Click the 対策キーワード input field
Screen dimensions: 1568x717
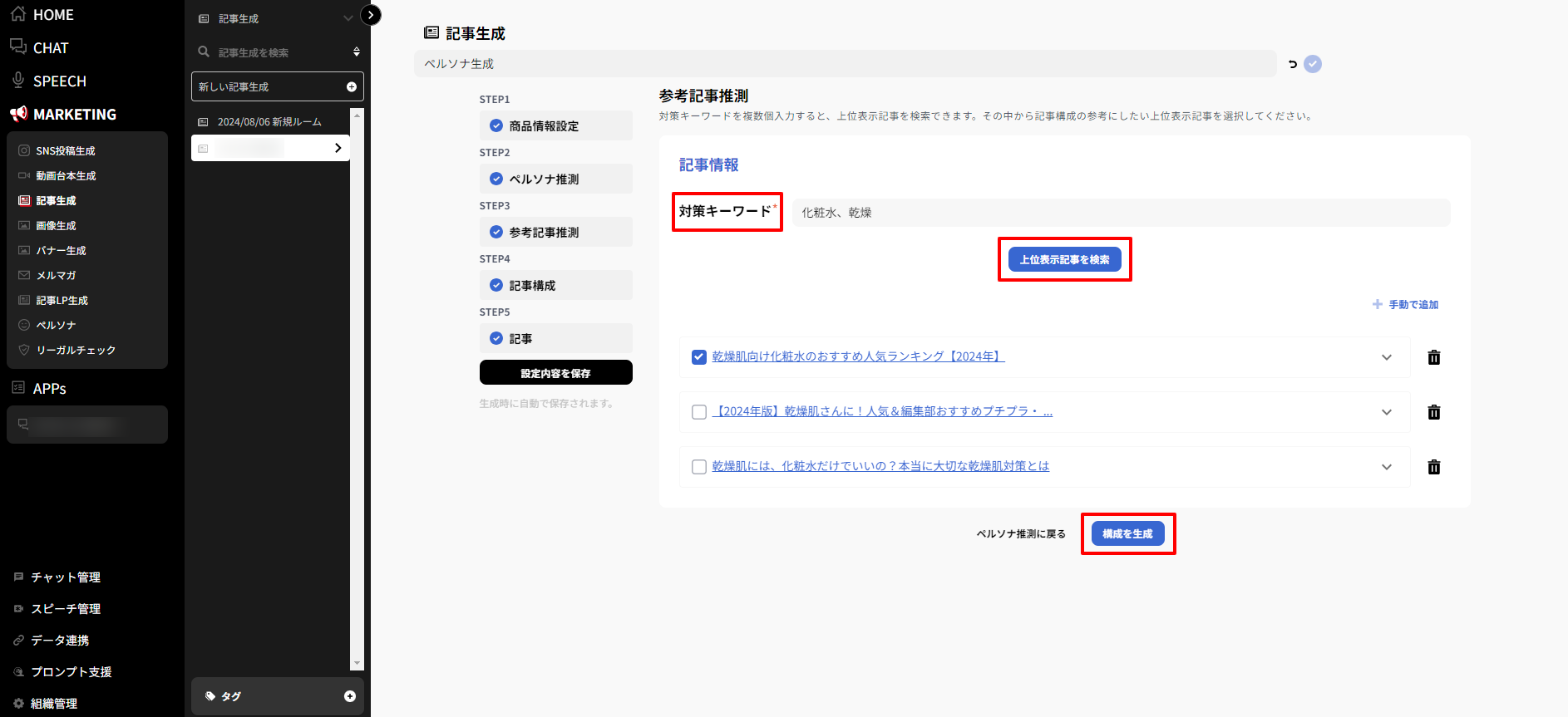coord(1120,213)
